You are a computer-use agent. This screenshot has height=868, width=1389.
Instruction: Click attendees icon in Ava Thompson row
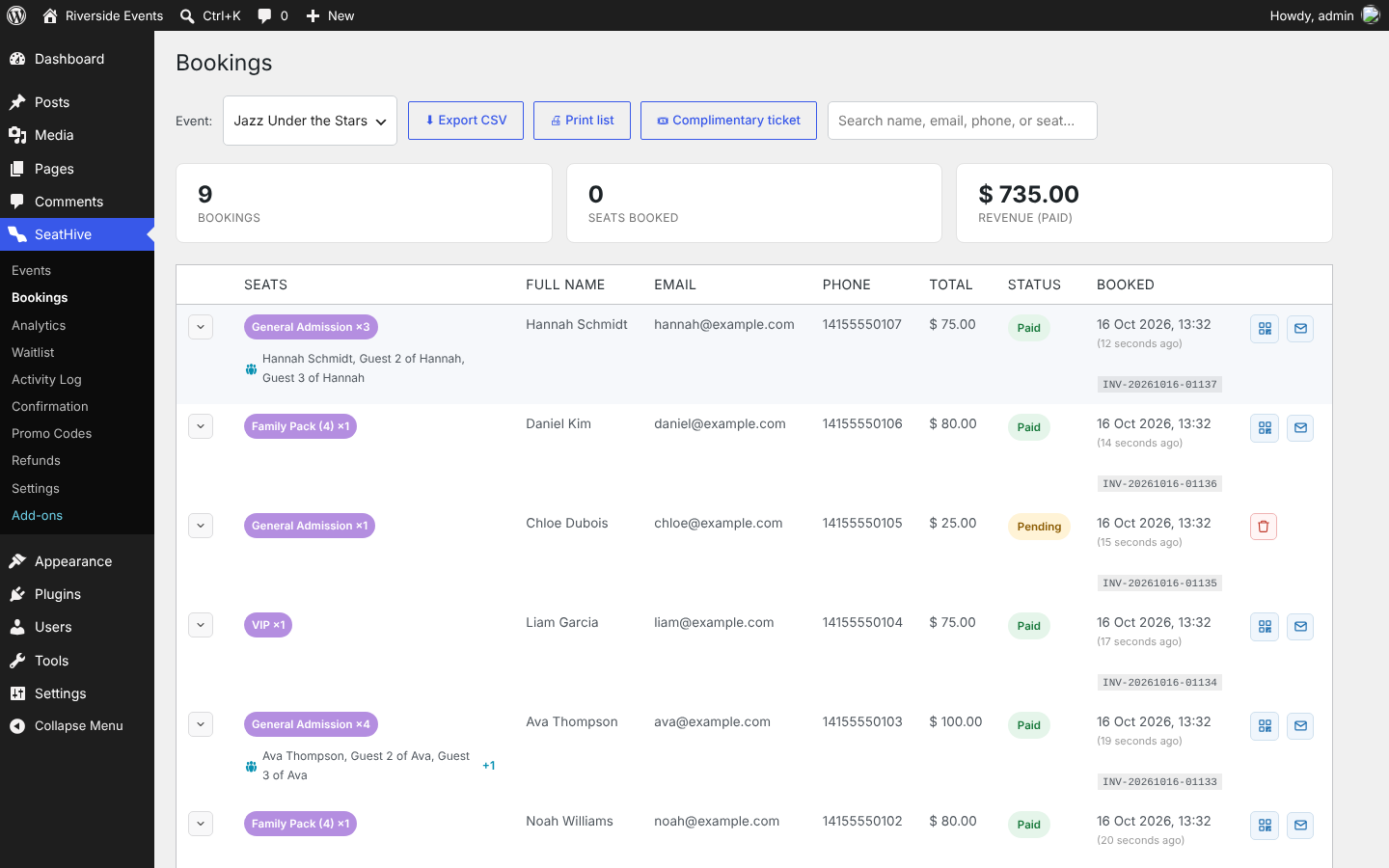coord(251,767)
